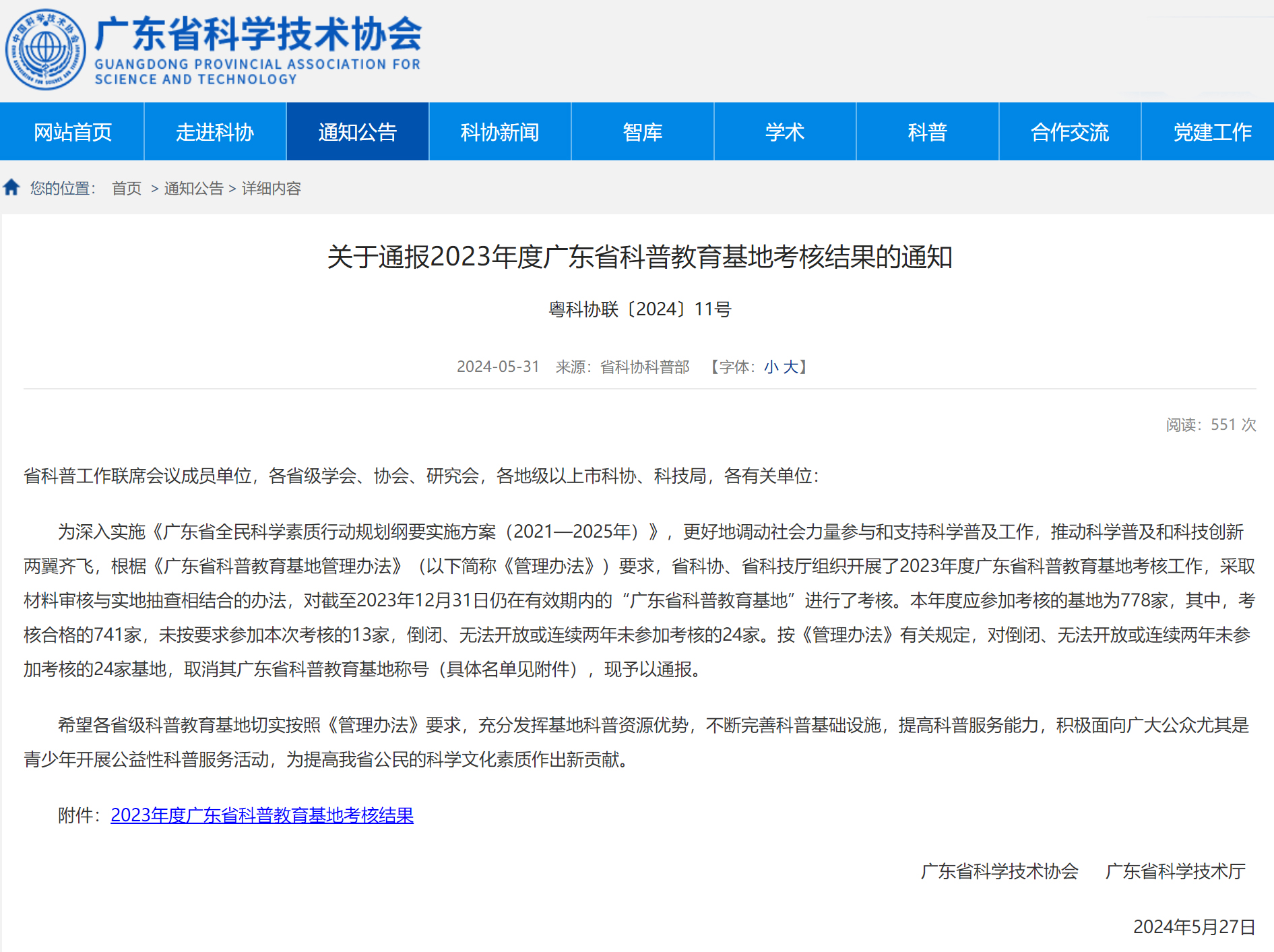The width and height of the screenshot is (1274, 952).
Task: Set font size to large (大)
Action: click(790, 367)
